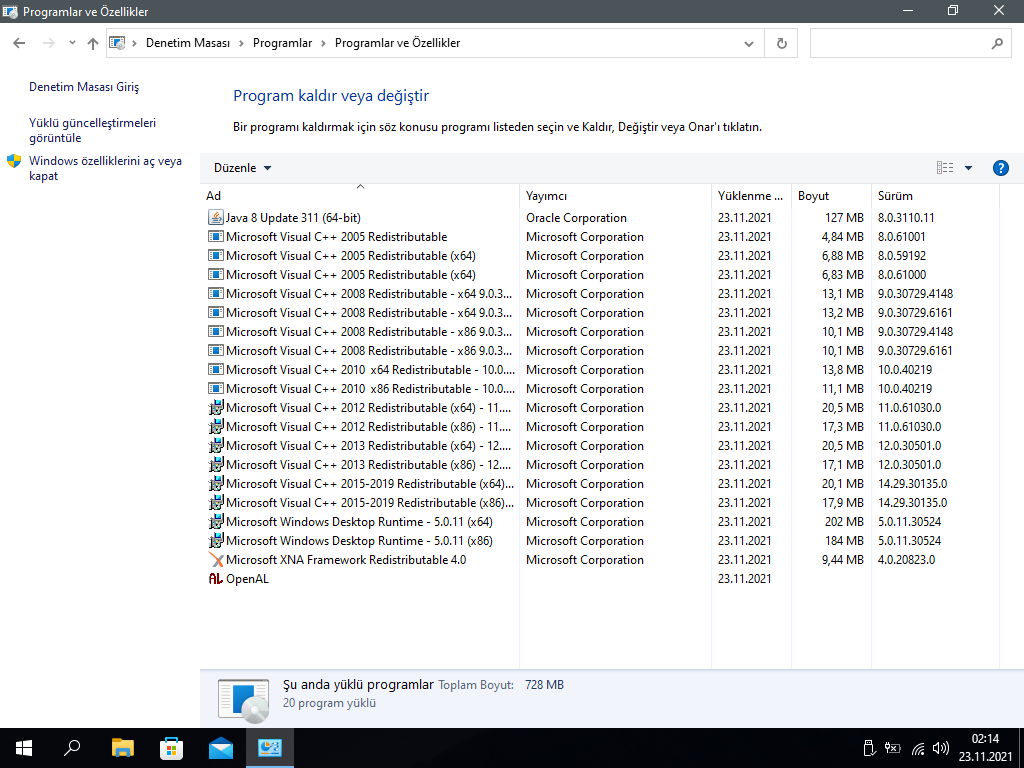Click the Visual C++ 2013 Redistributable (x86) icon
The image size is (1024, 768).
216,464
